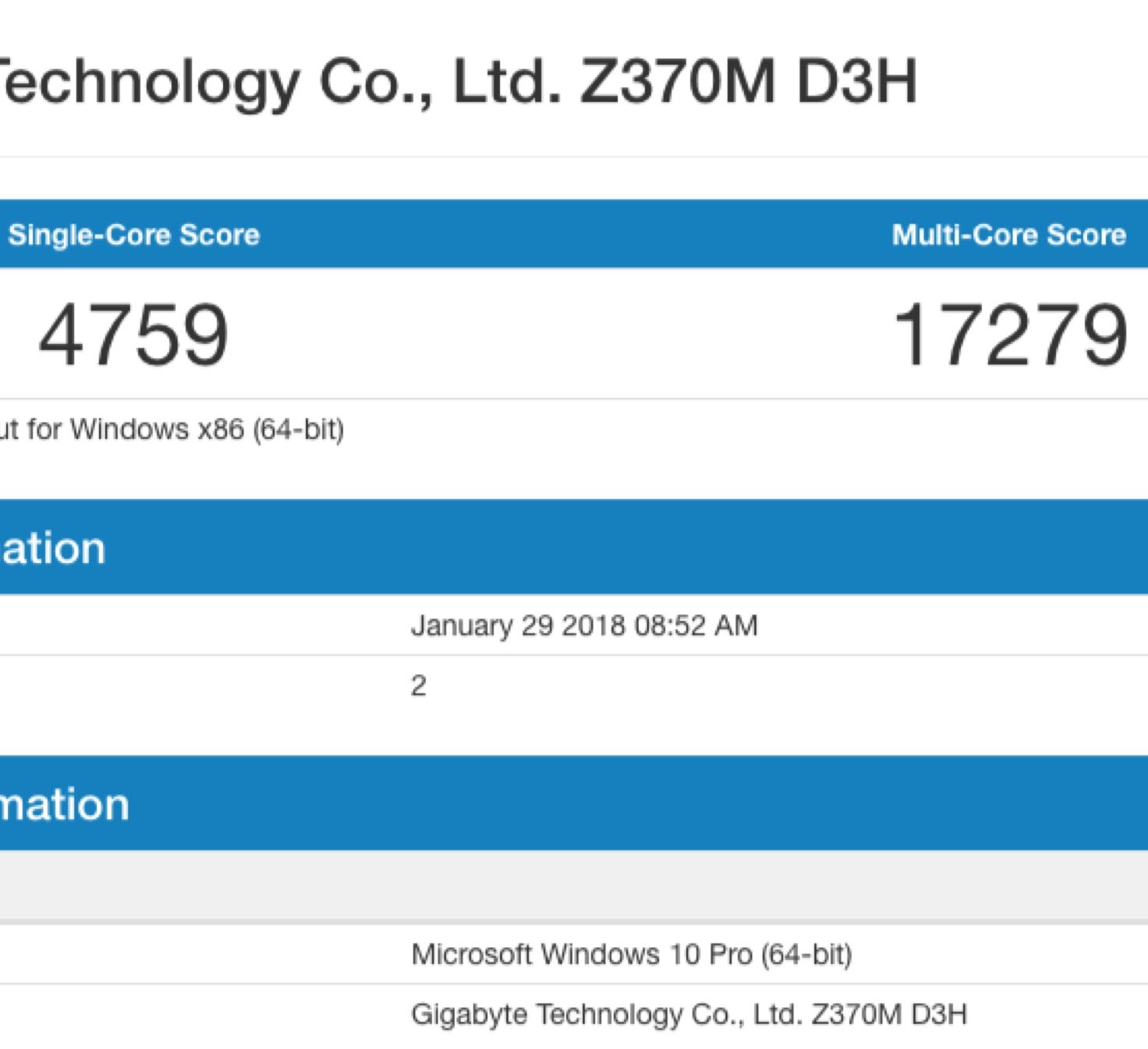Click "Z370M D3H" in the page heading

coord(749,81)
